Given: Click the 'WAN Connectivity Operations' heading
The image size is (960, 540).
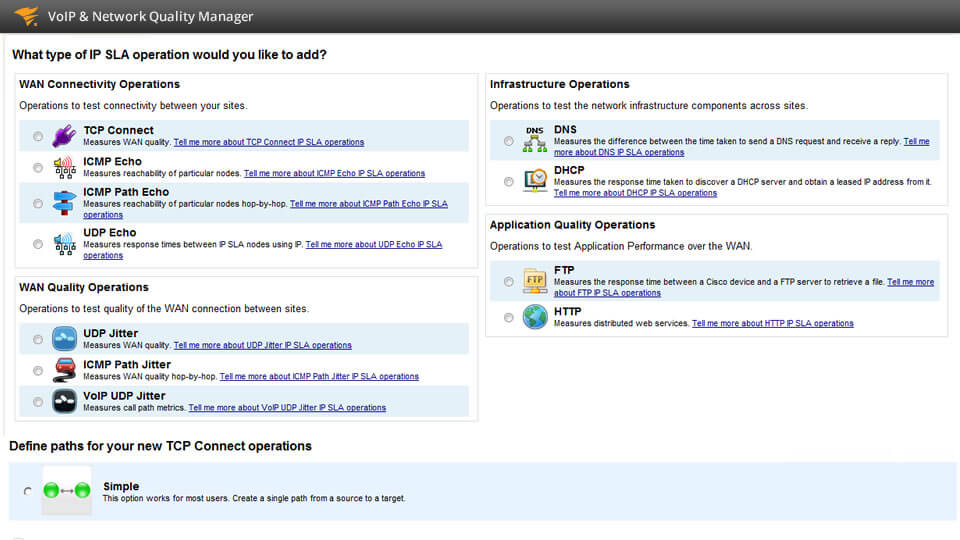Looking at the screenshot, I should 99,84.
